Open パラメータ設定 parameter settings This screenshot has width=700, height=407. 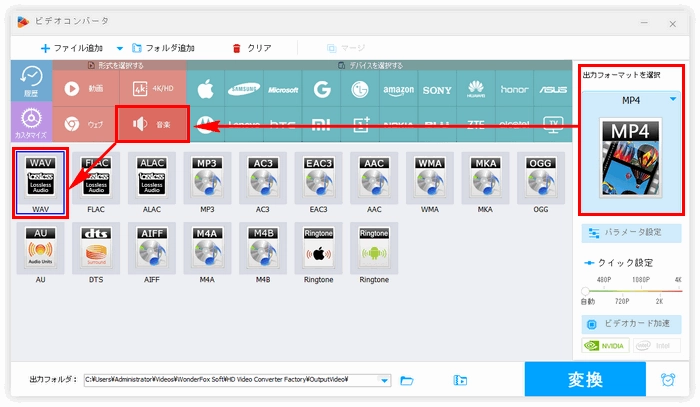coord(631,232)
